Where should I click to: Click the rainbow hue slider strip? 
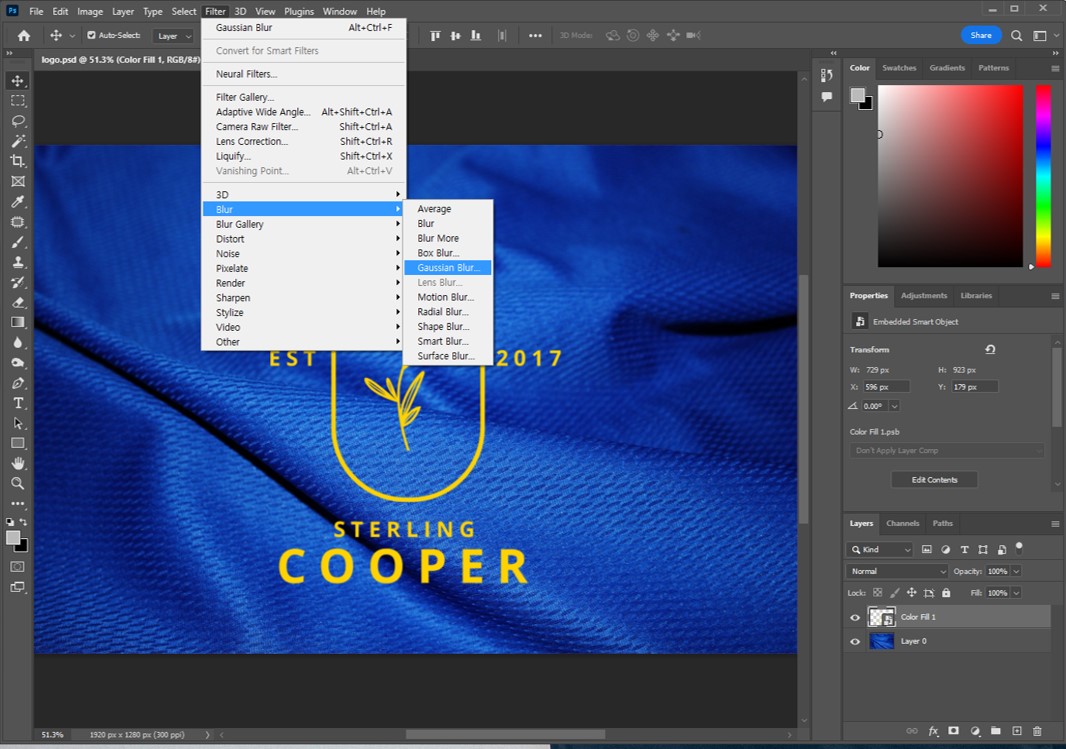(1043, 176)
